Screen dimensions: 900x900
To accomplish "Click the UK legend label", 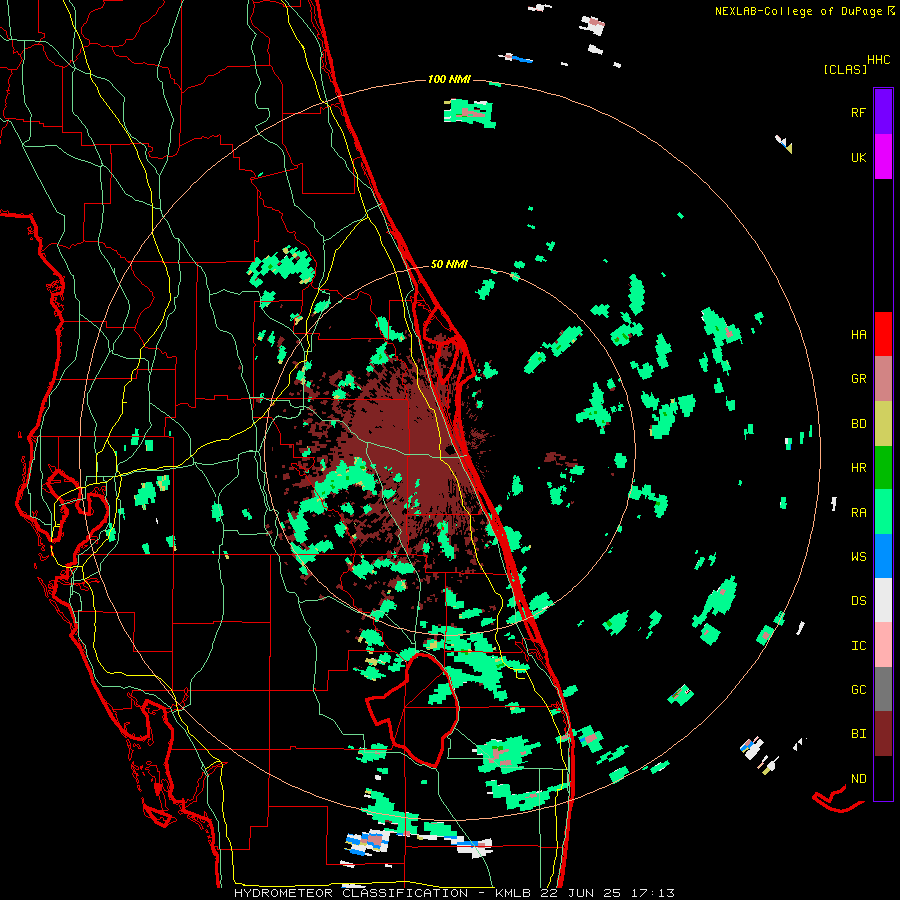I will pyautogui.click(x=858, y=157).
